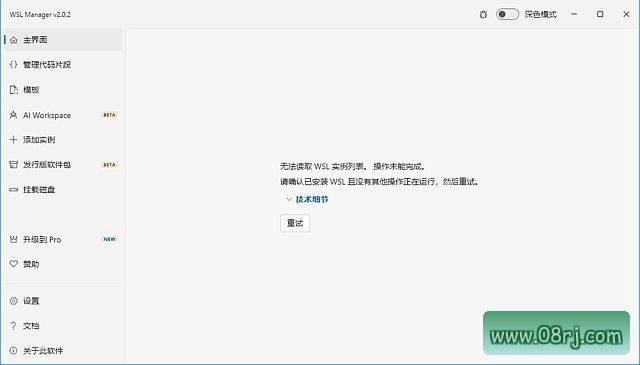Select 添加实例 in the sidebar
Screen dimensions: 640x365
[63, 140]
